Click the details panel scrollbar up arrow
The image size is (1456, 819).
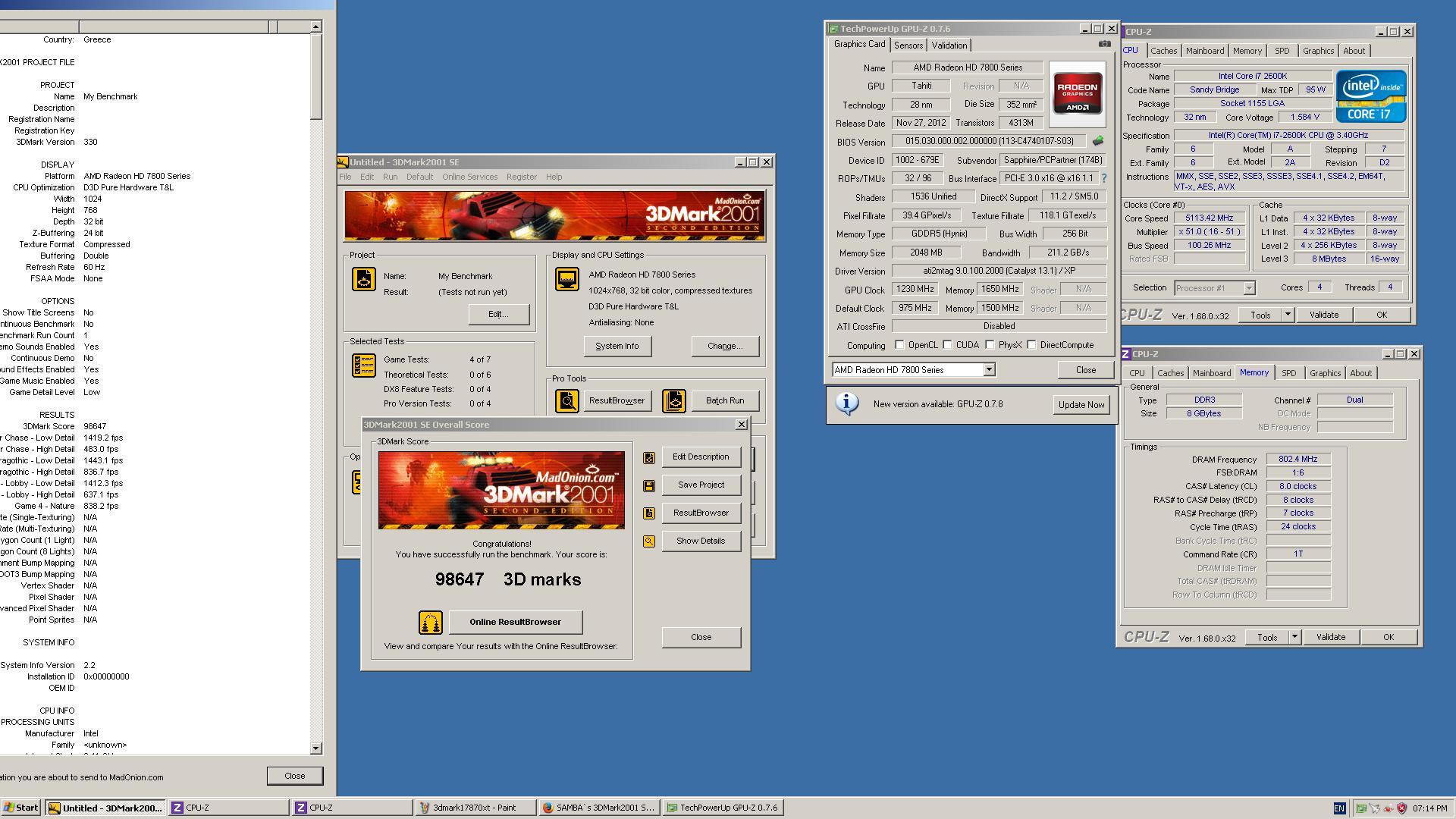click(315, 27)
